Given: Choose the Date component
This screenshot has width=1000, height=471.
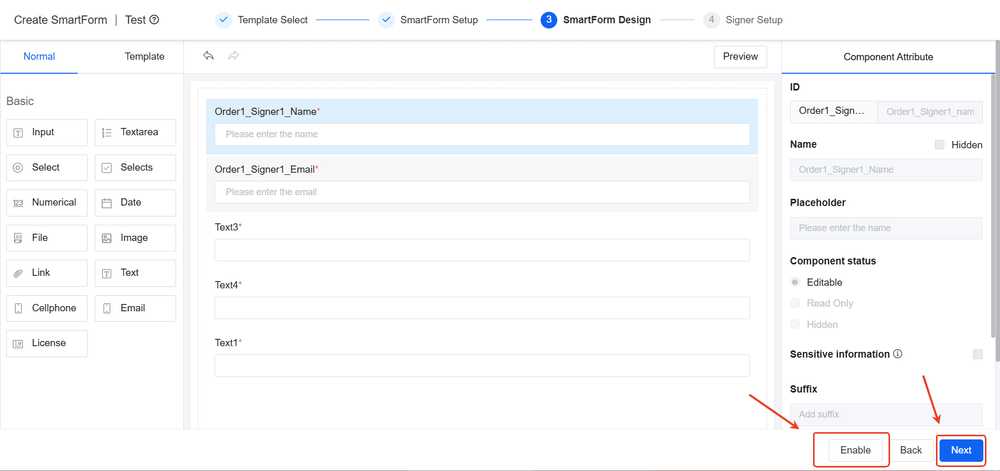Looking at the screenshot, I should click(135, 202).
